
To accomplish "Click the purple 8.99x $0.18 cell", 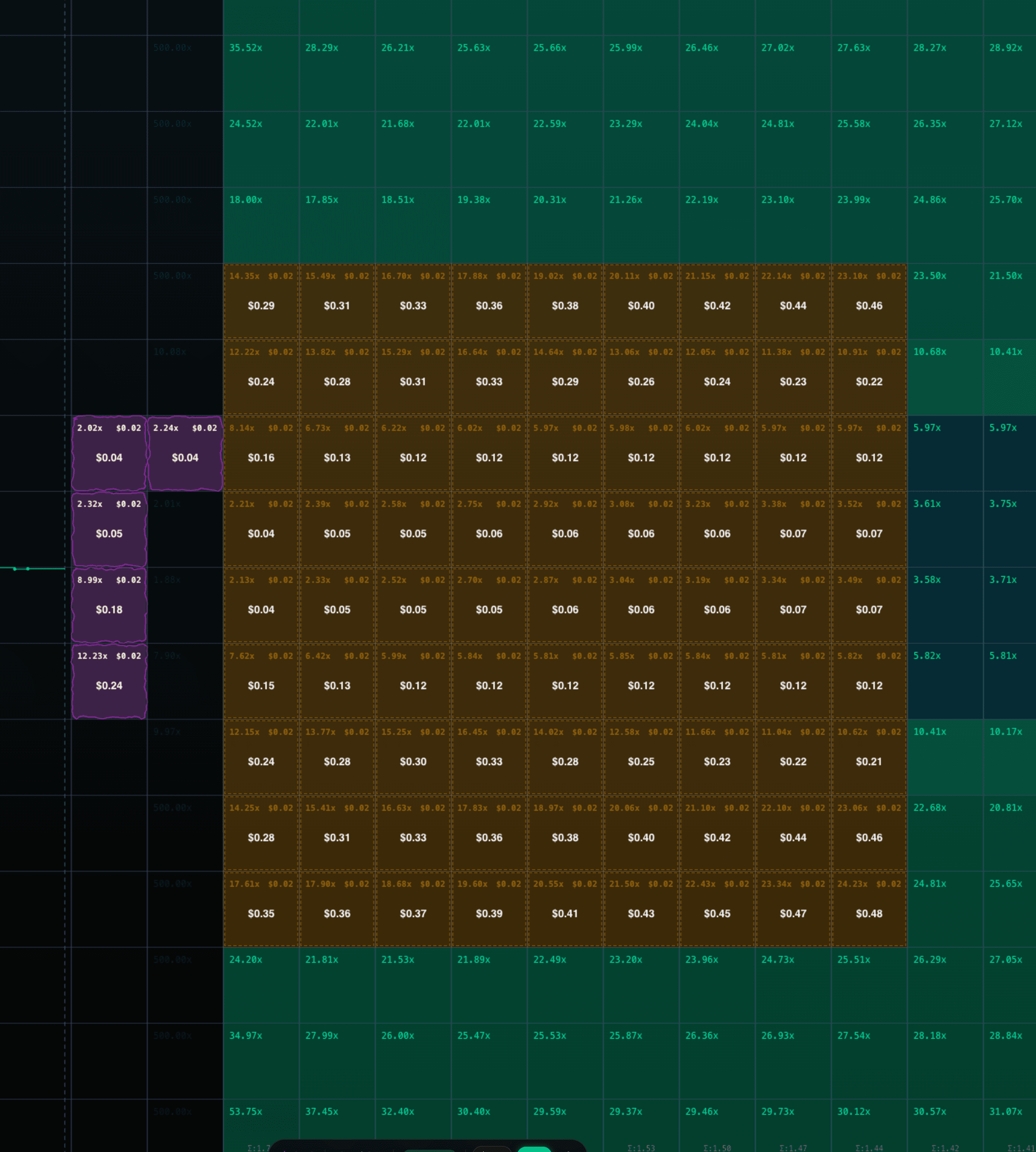I will [x=109, y=605].
